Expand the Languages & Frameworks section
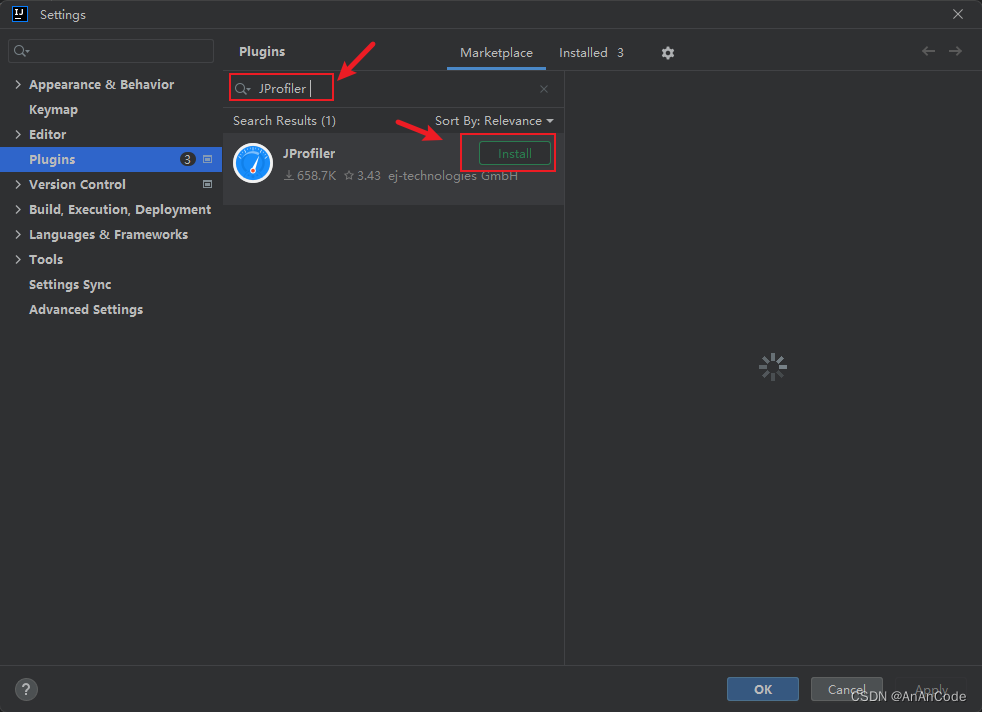Viewport: 982px width, 712px height. pyautogui.click(x=19, y=235)
